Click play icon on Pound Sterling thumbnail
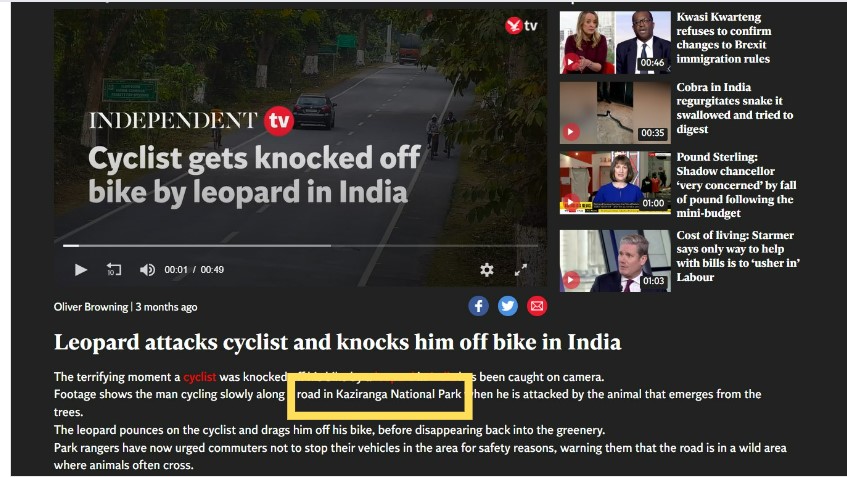847x477 pixels. (x=571, y=203)
